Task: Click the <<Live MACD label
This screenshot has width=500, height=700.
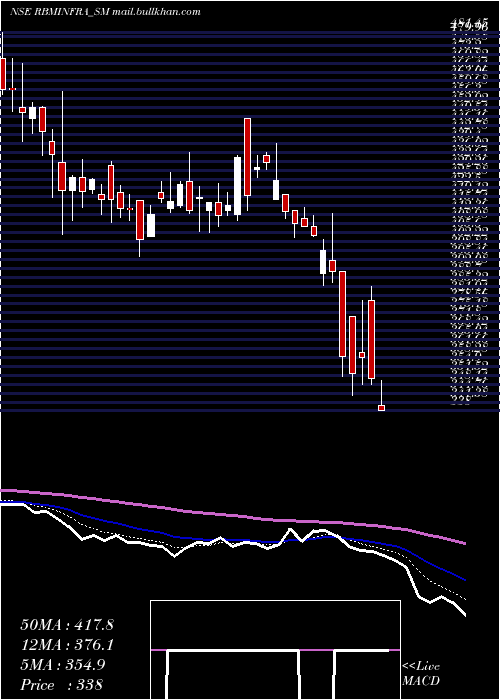Action: [421, 674]
